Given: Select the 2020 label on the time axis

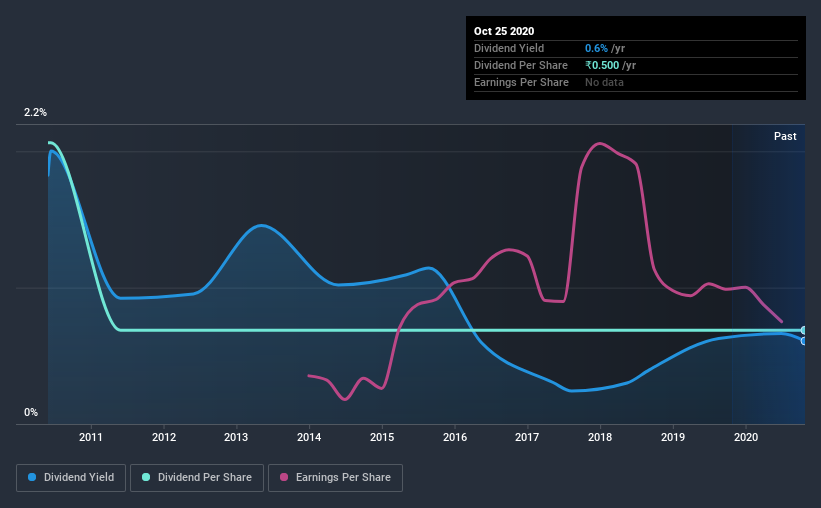Looking at the screenshot, I should 746,437.
